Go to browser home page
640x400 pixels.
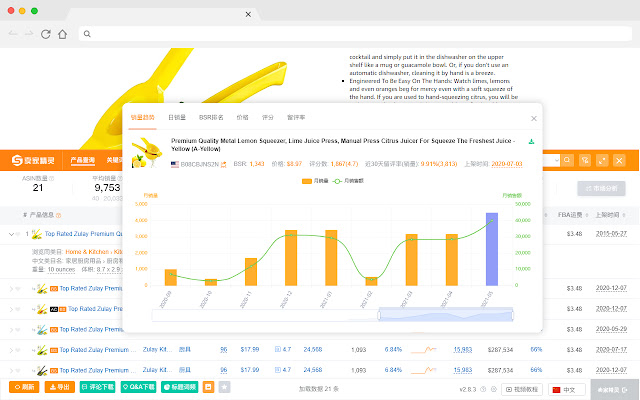coord(62,34)
